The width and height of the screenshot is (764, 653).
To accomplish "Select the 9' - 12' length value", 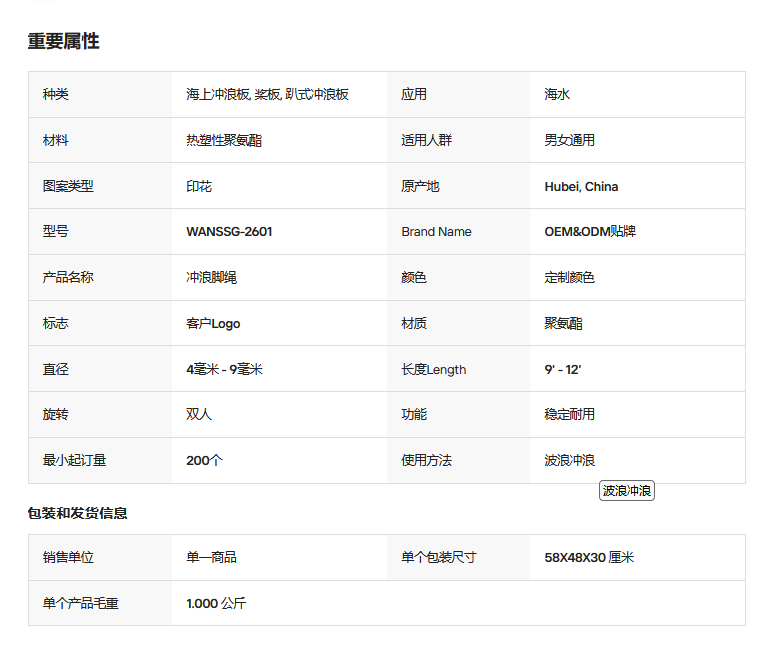I will point(562,369).
